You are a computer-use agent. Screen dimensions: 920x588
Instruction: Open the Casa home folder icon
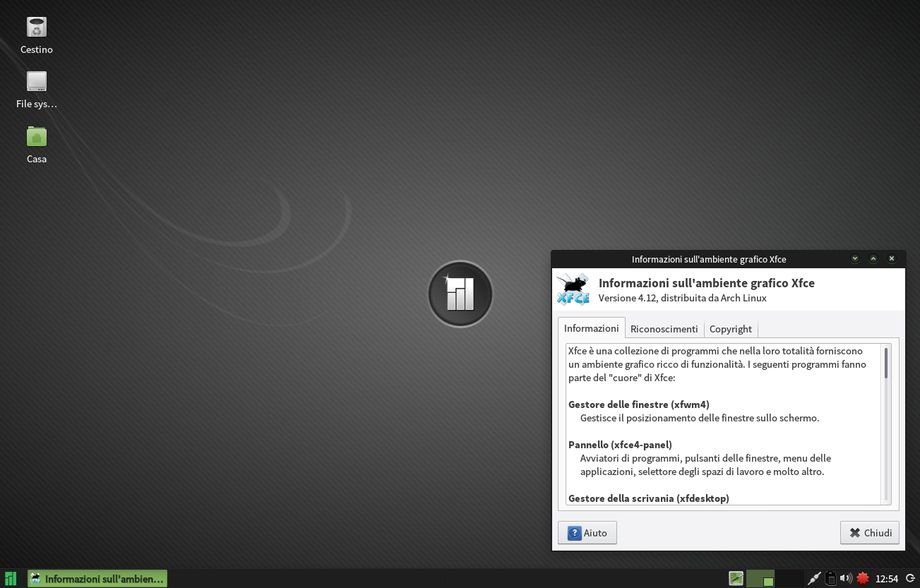(x=36, y=137)
